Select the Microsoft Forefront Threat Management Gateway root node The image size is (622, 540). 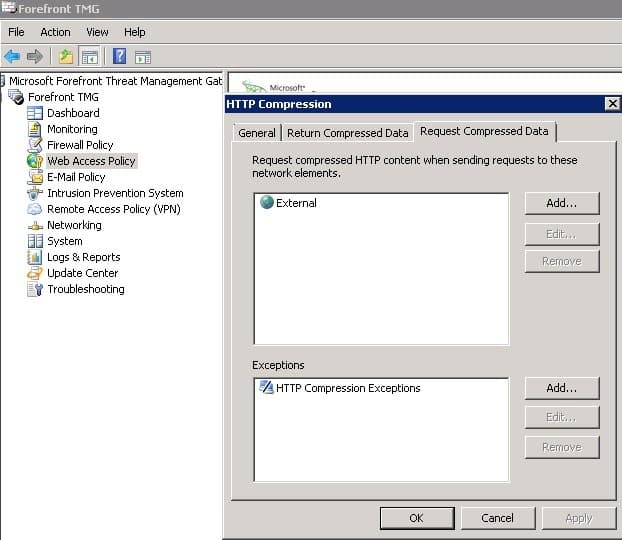[x=115, y=81]
